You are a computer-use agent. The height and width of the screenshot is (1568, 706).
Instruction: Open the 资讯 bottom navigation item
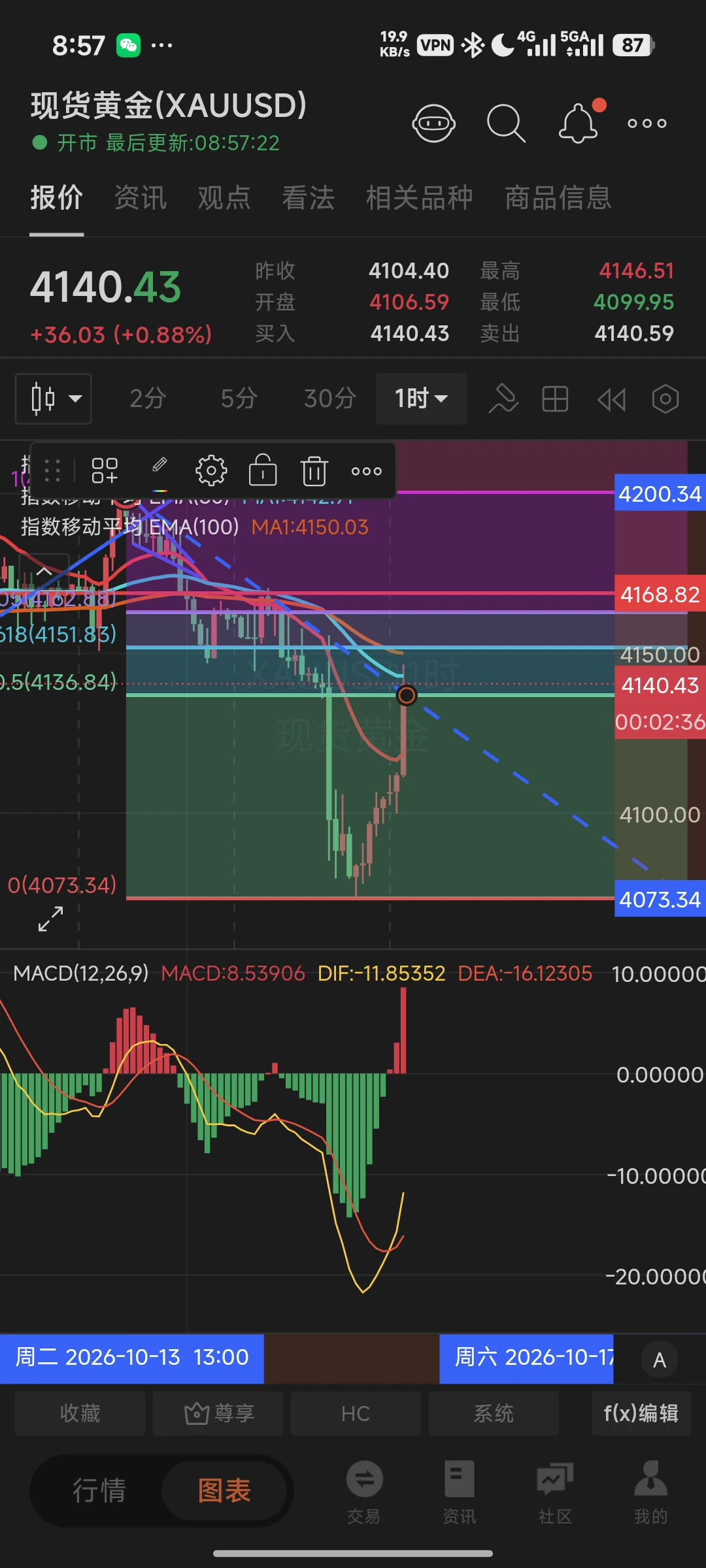click(460, 1492)
